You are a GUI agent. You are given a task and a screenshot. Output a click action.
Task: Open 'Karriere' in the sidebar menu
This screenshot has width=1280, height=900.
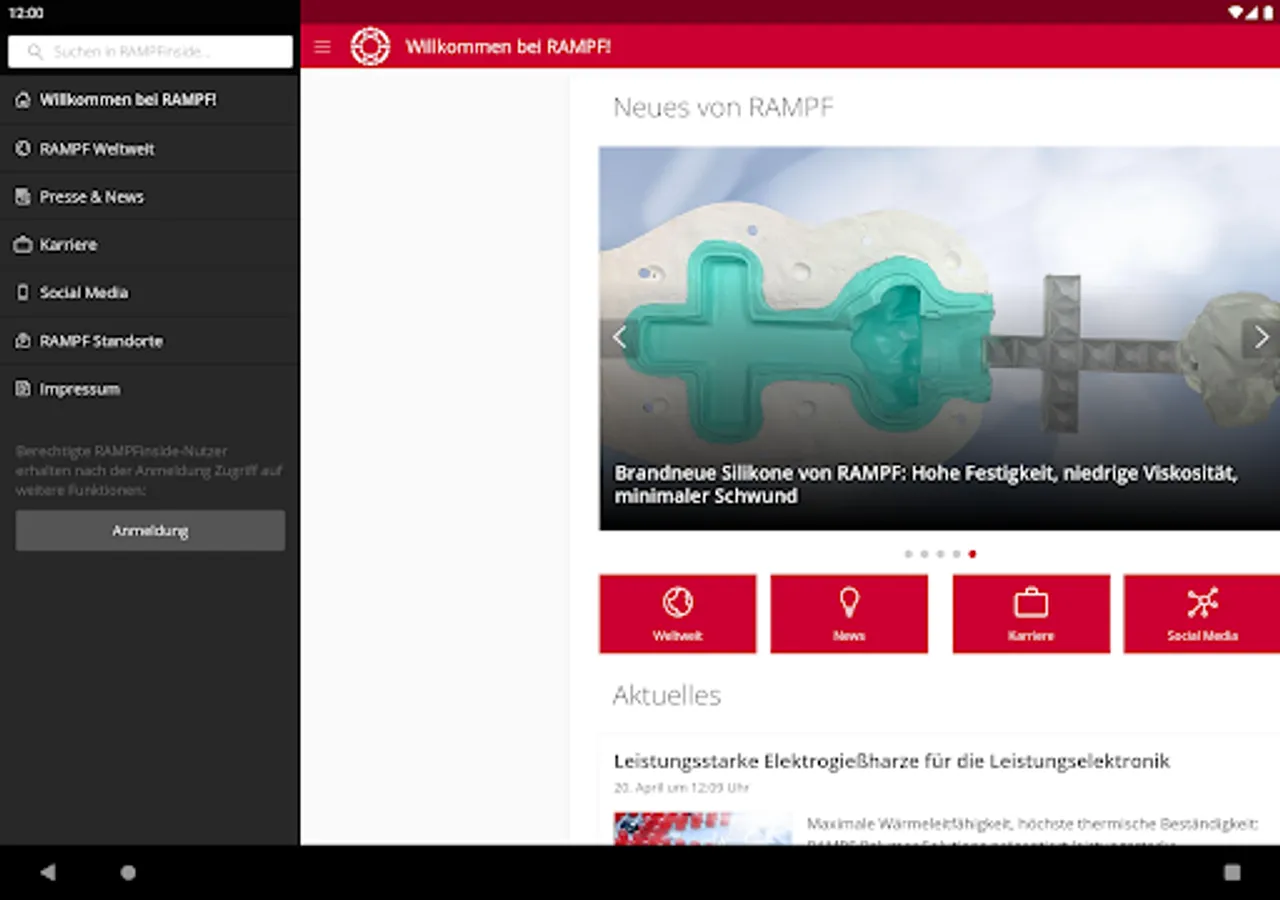tap(150, 245)
